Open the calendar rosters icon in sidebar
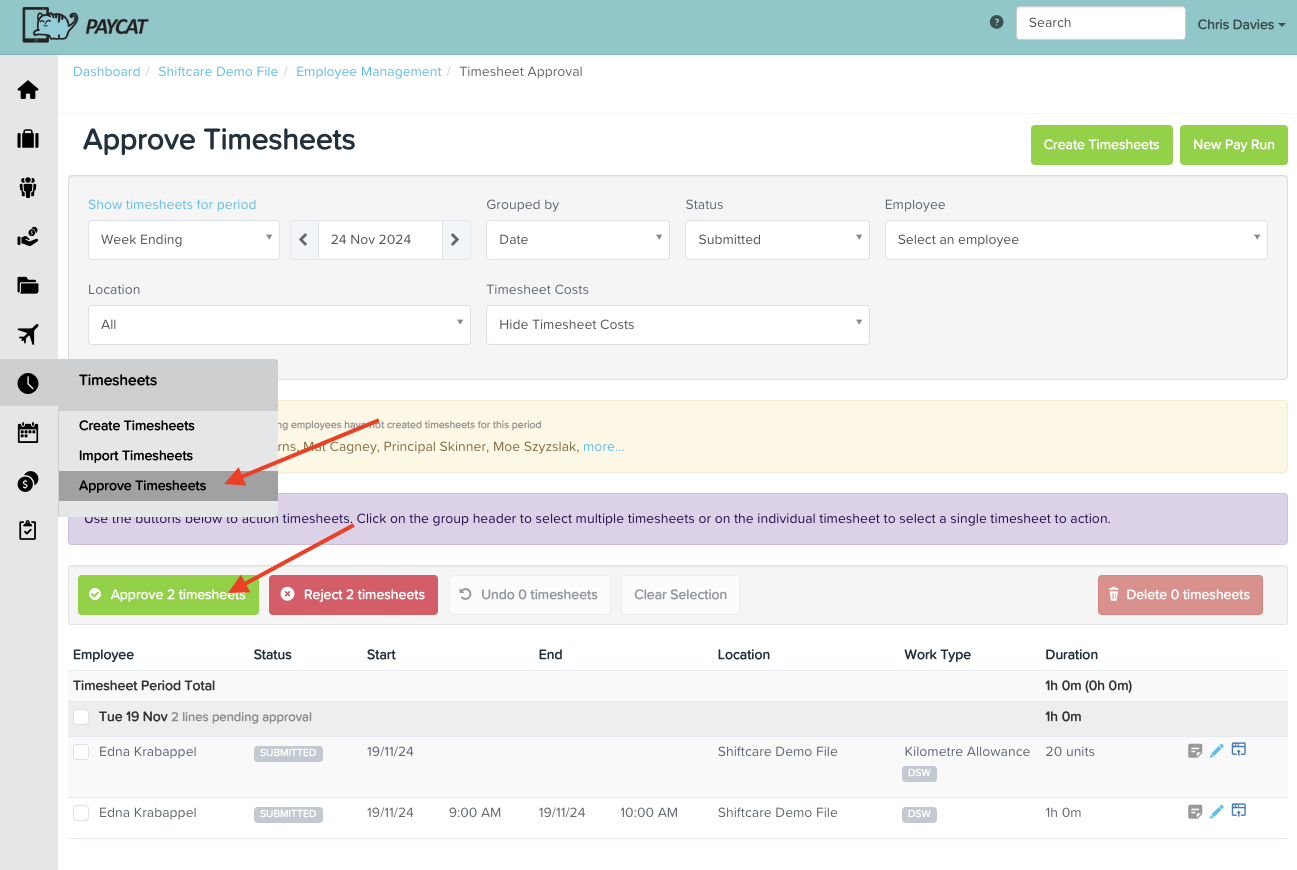The height and width of the screenshot is (870, 1297). 28,432
